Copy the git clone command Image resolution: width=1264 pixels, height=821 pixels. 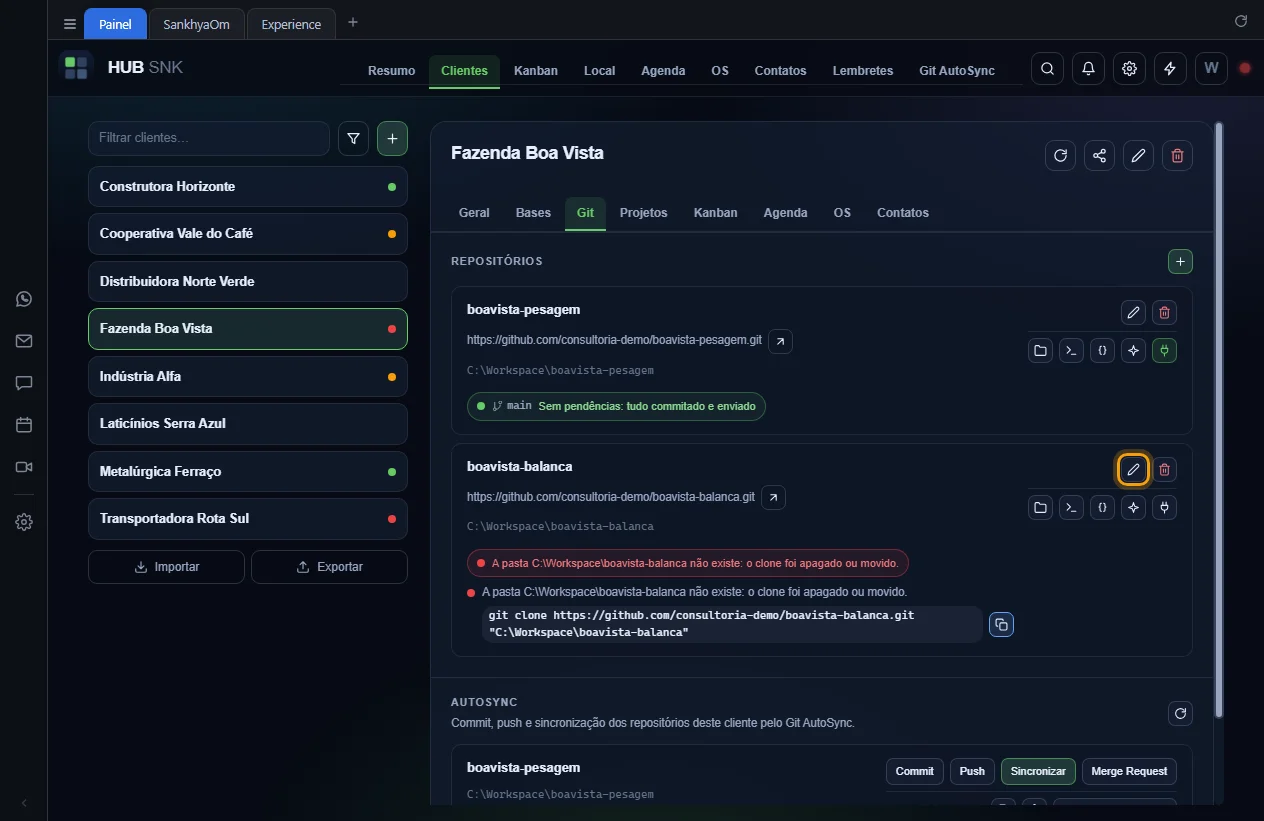[x=1001, y=624]
